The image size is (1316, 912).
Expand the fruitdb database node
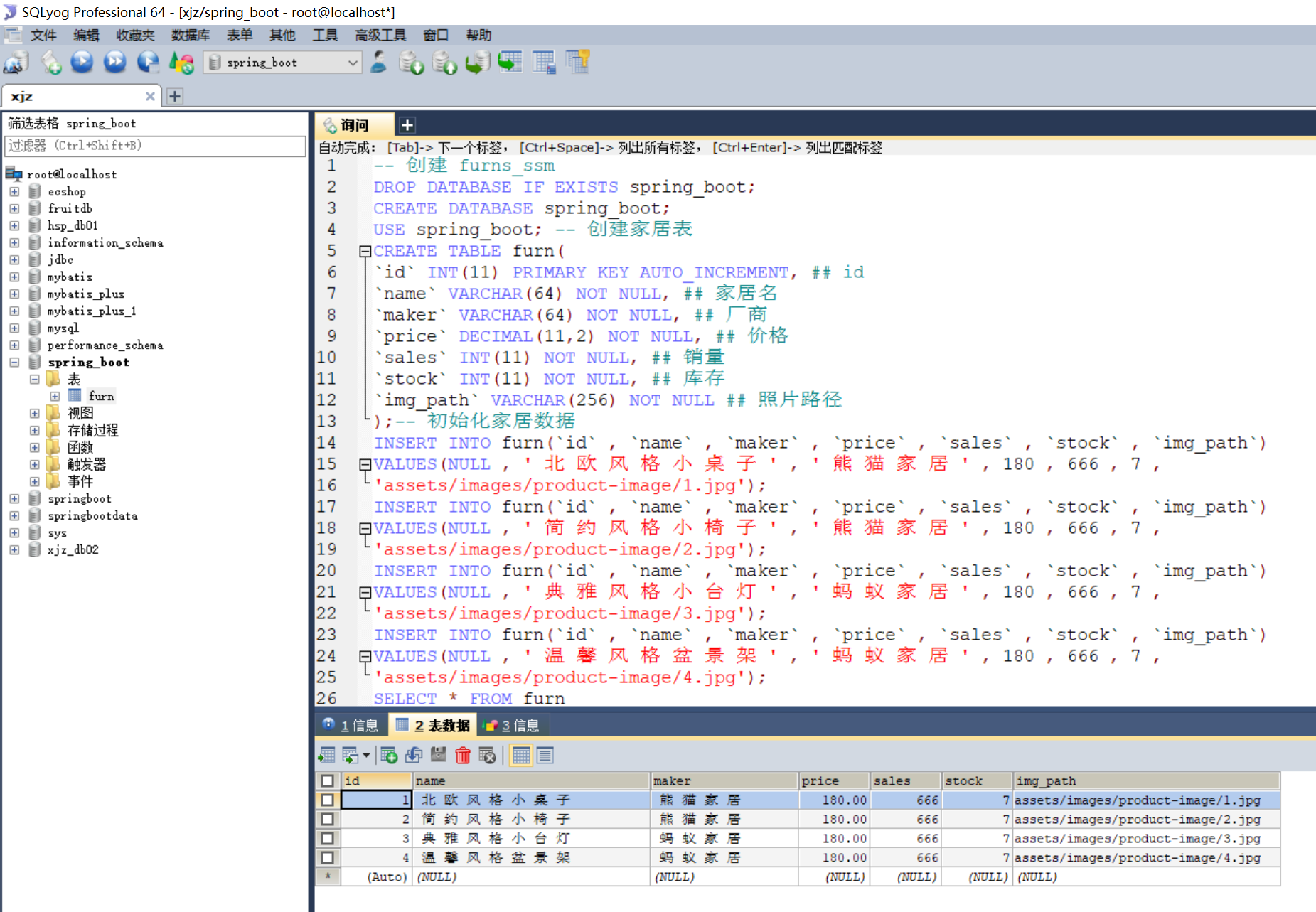coord(14,208)
